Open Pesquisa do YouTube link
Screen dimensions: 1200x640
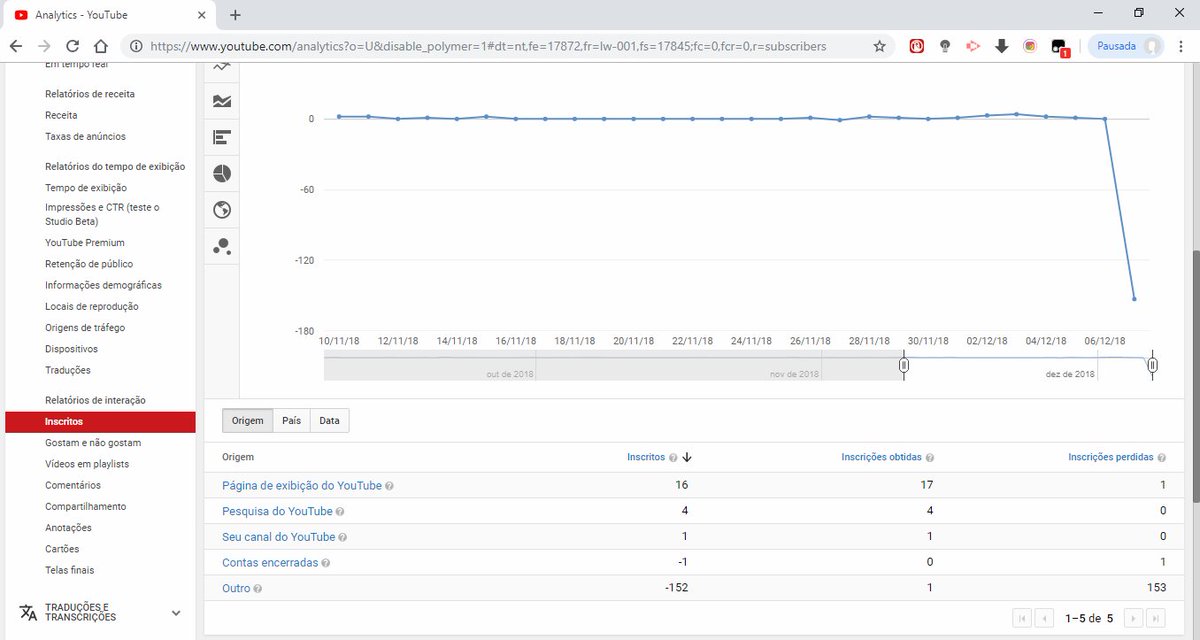click(278, 512)
